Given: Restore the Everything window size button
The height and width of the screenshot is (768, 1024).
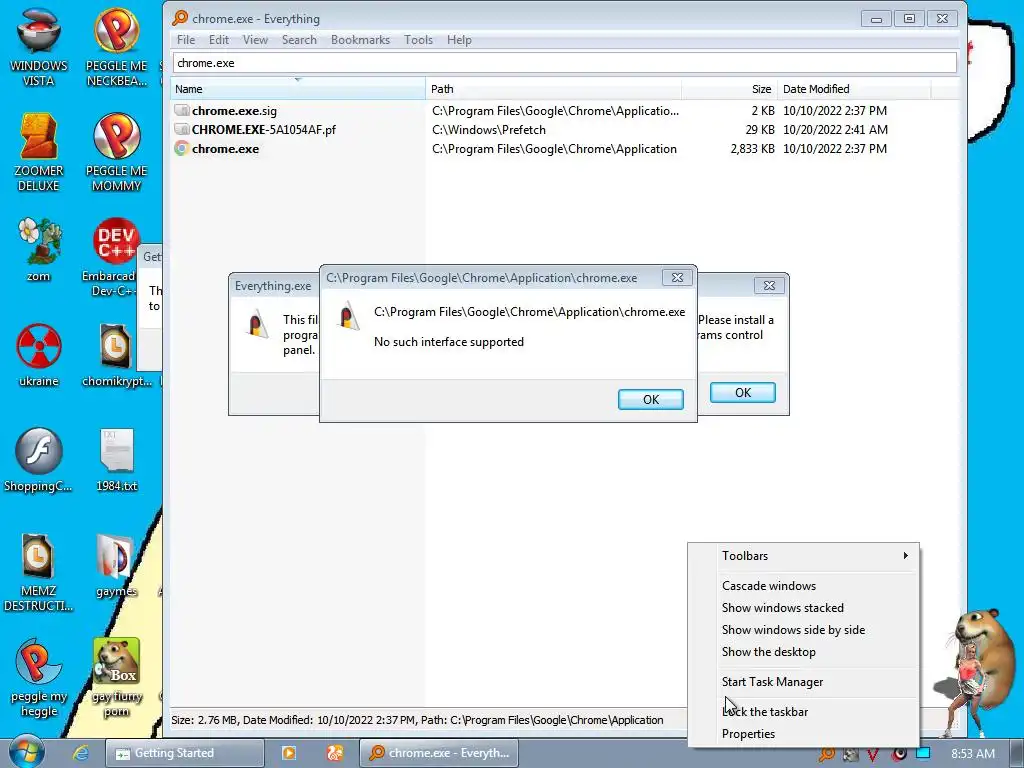Looking at the screenshot, I should [x=908, y=18].
